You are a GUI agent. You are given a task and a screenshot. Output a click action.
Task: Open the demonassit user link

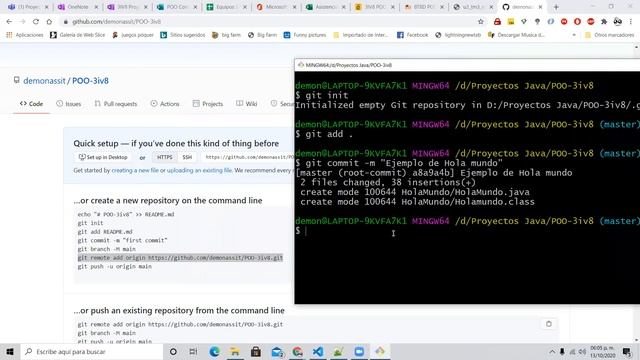pyautogui.click(x=44, y=81)
